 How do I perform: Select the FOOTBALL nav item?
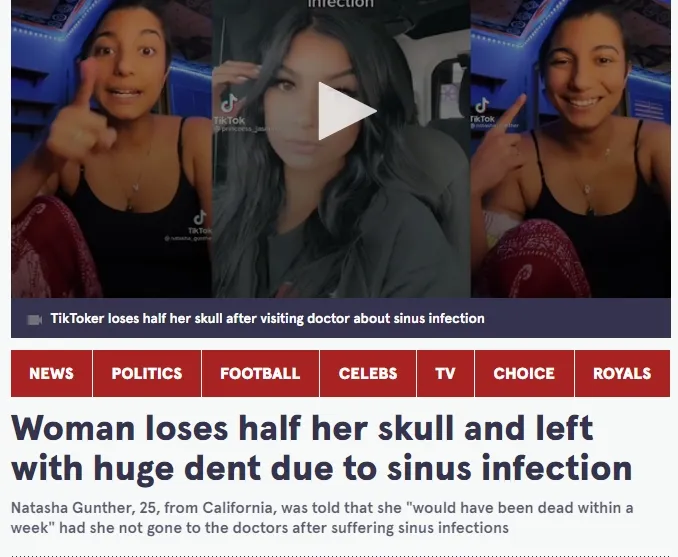260,373
